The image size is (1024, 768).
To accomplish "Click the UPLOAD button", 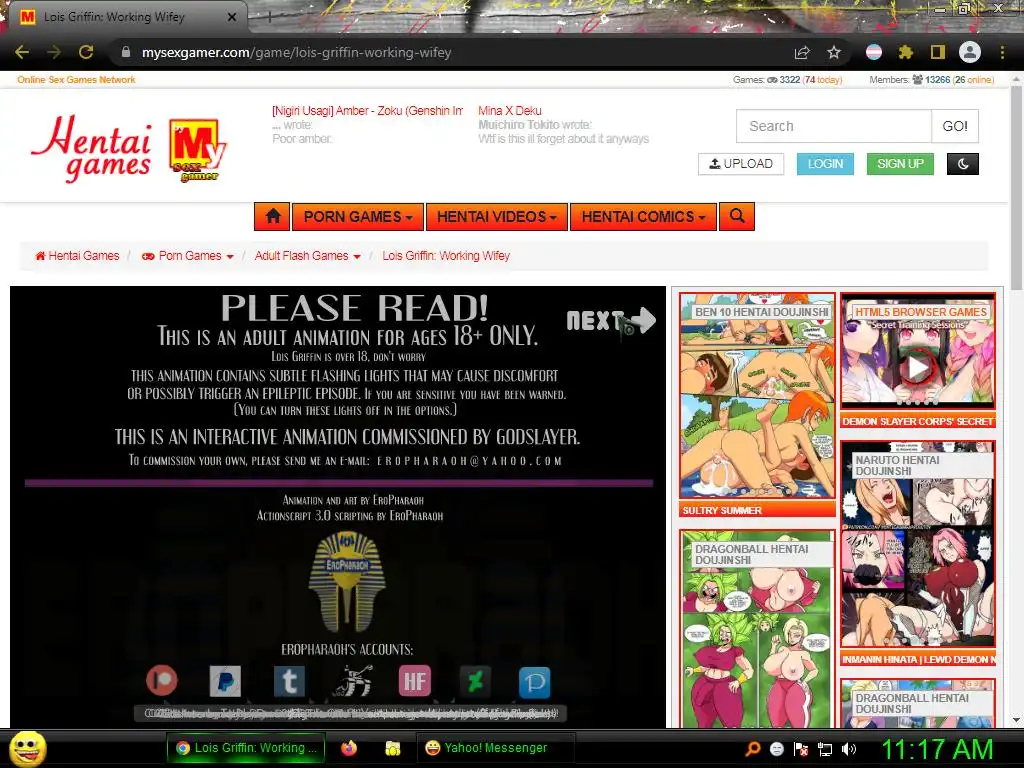I will [741, 164].
